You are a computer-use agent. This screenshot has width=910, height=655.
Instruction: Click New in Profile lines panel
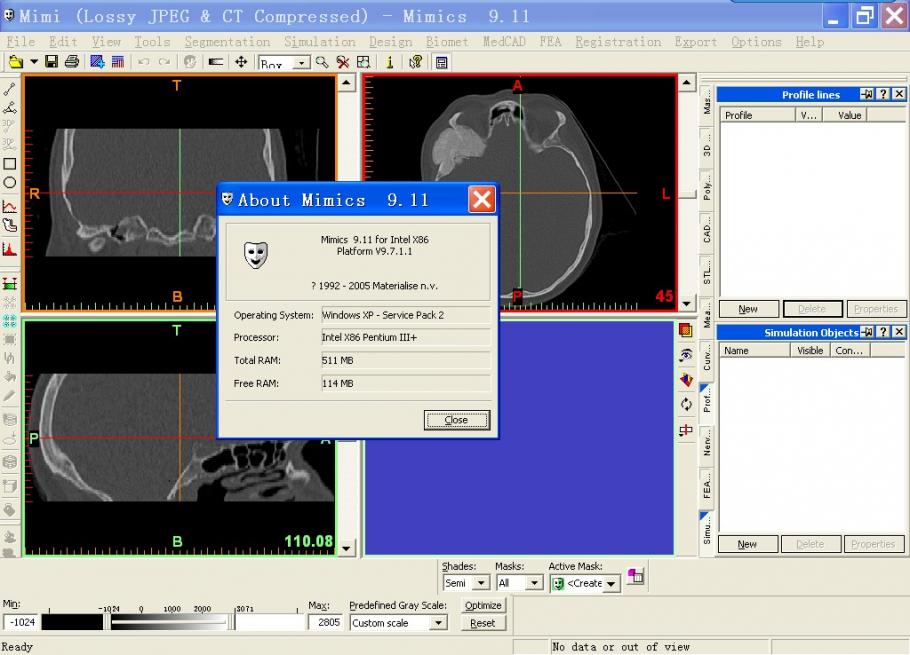(748, 309)
